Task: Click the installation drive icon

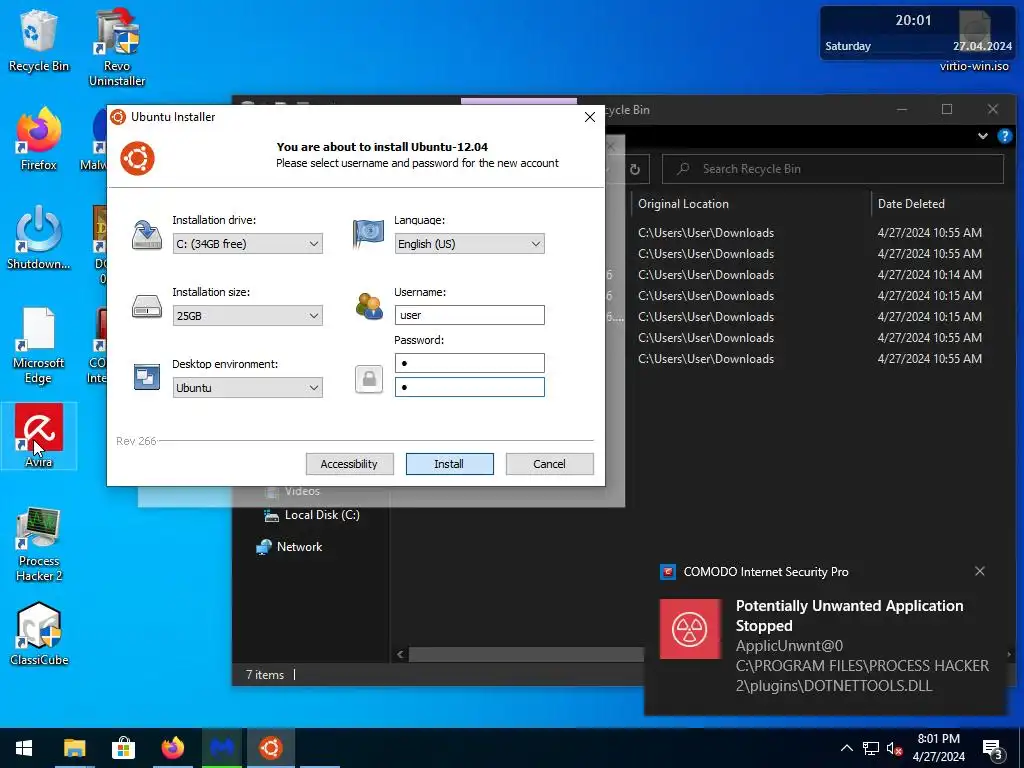Action: pyautogui.click(x=146, y=234)
